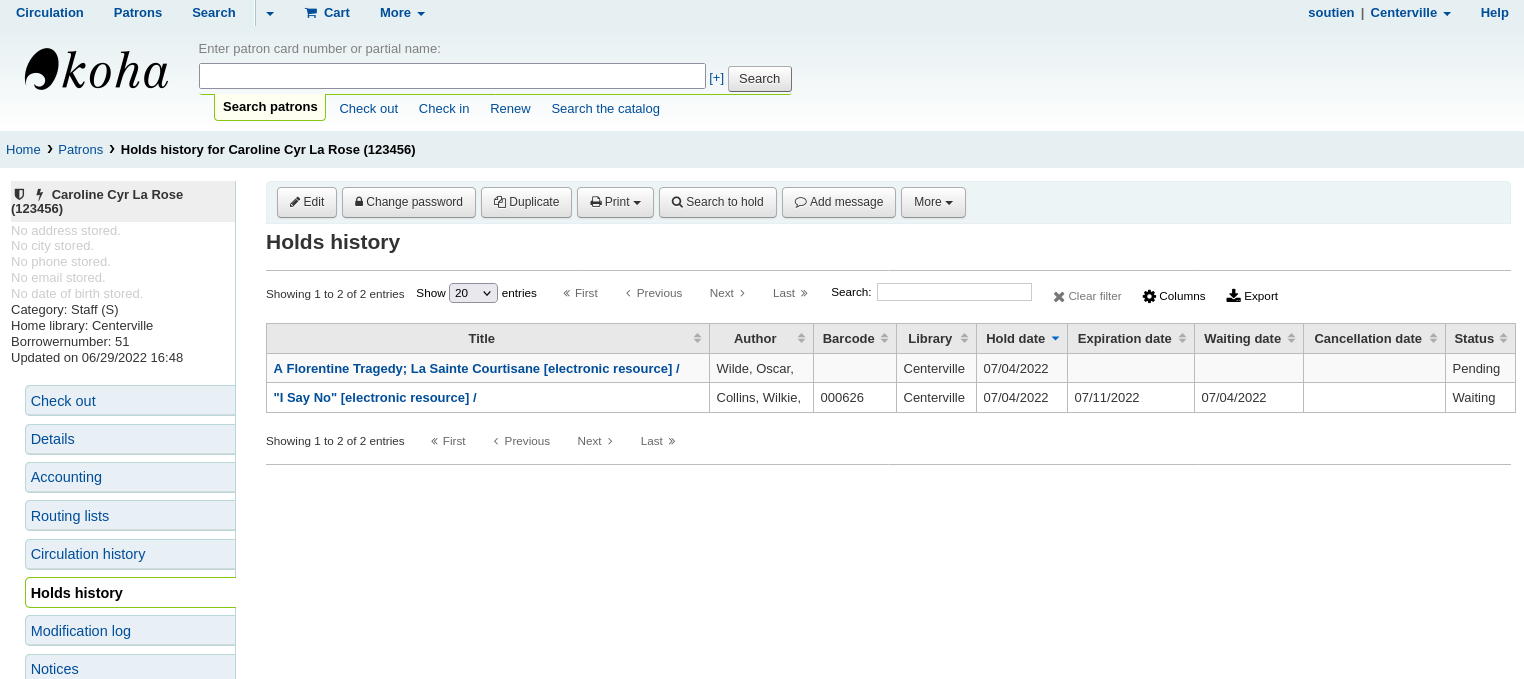Click the Koha logo

[96, 71]
